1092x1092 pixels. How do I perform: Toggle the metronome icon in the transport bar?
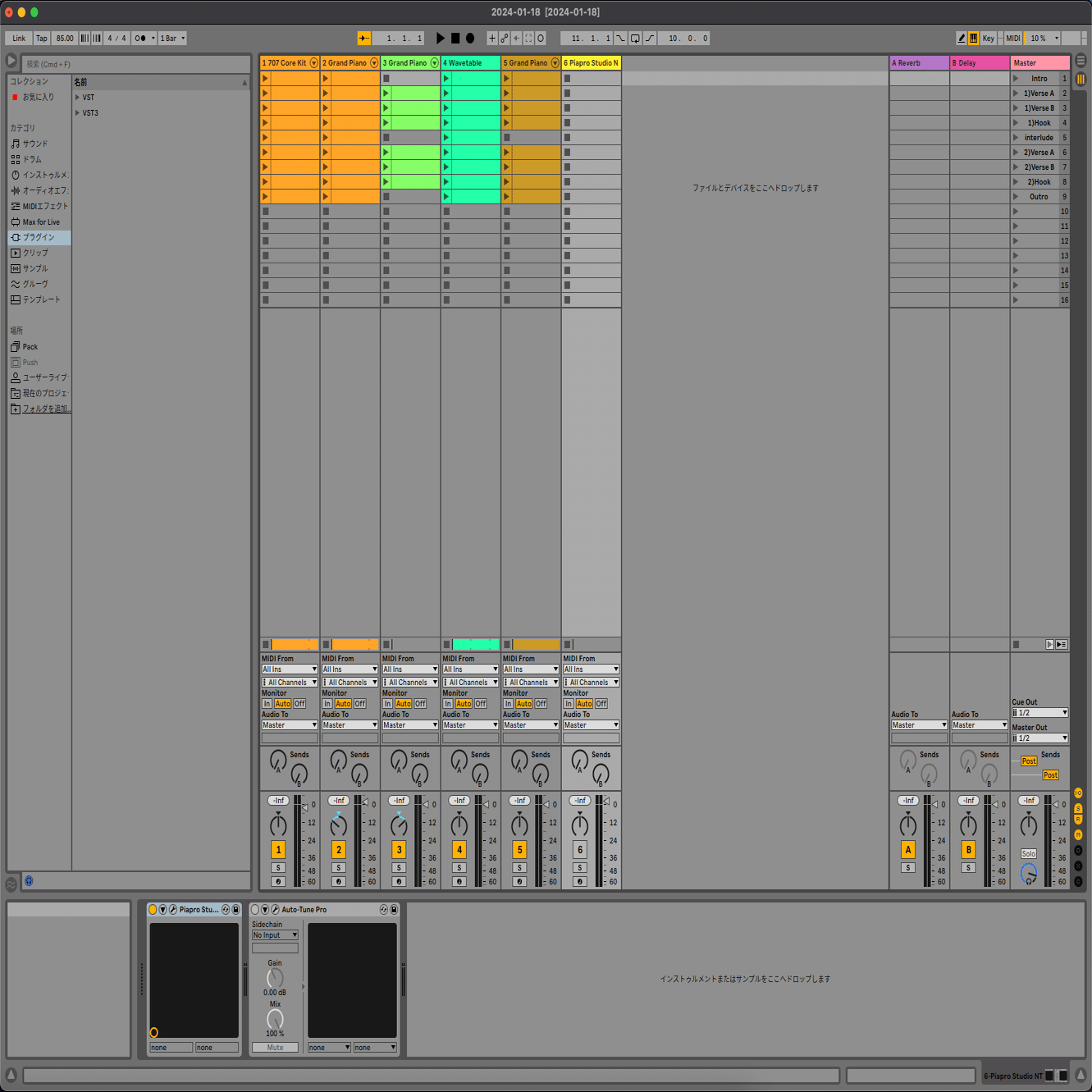click(x=140, y=38)
